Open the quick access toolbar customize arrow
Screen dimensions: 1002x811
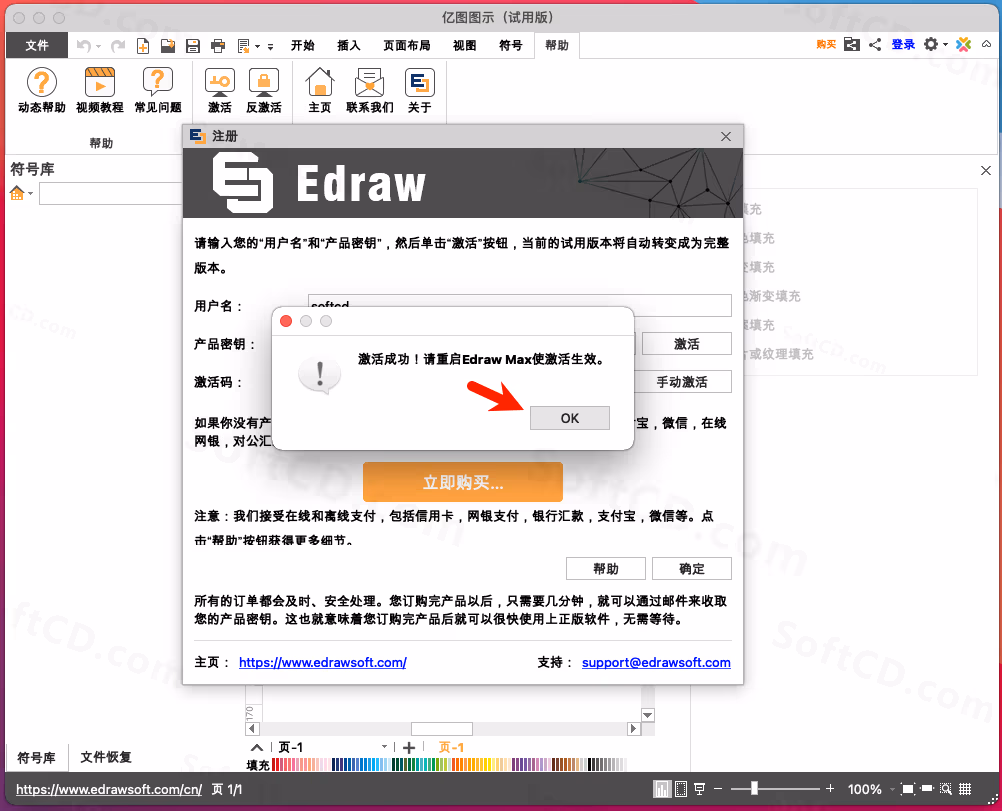(270, 46)
